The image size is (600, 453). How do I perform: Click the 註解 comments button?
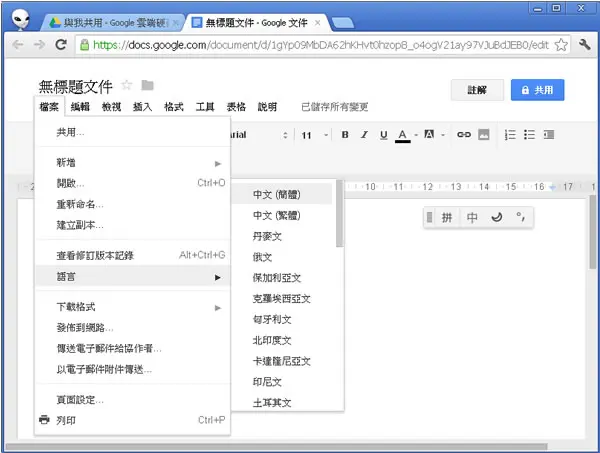click(477, 90)
